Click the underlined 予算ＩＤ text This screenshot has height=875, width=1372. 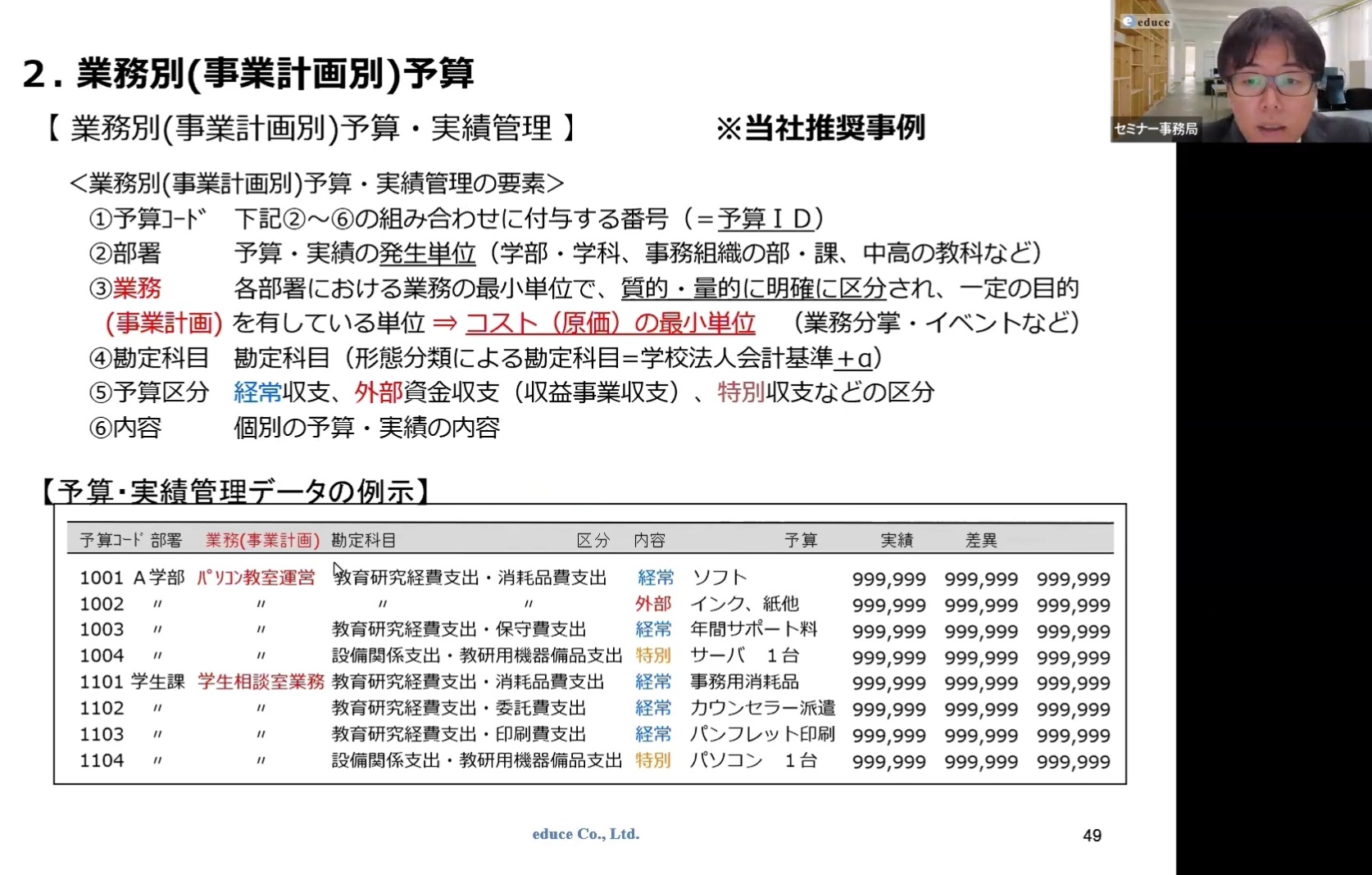tap(766, 219)
